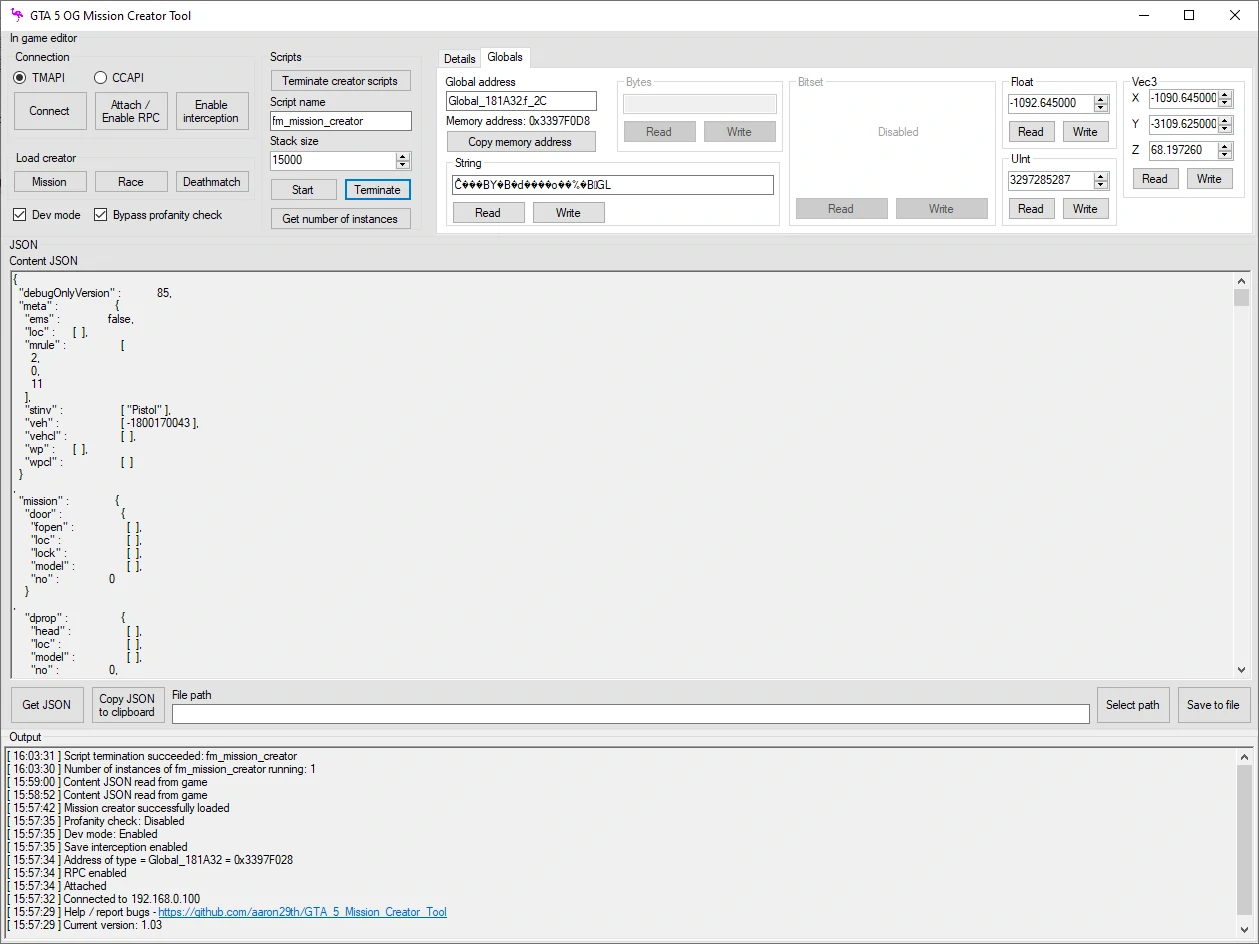Click the UInt value field

1051,180
